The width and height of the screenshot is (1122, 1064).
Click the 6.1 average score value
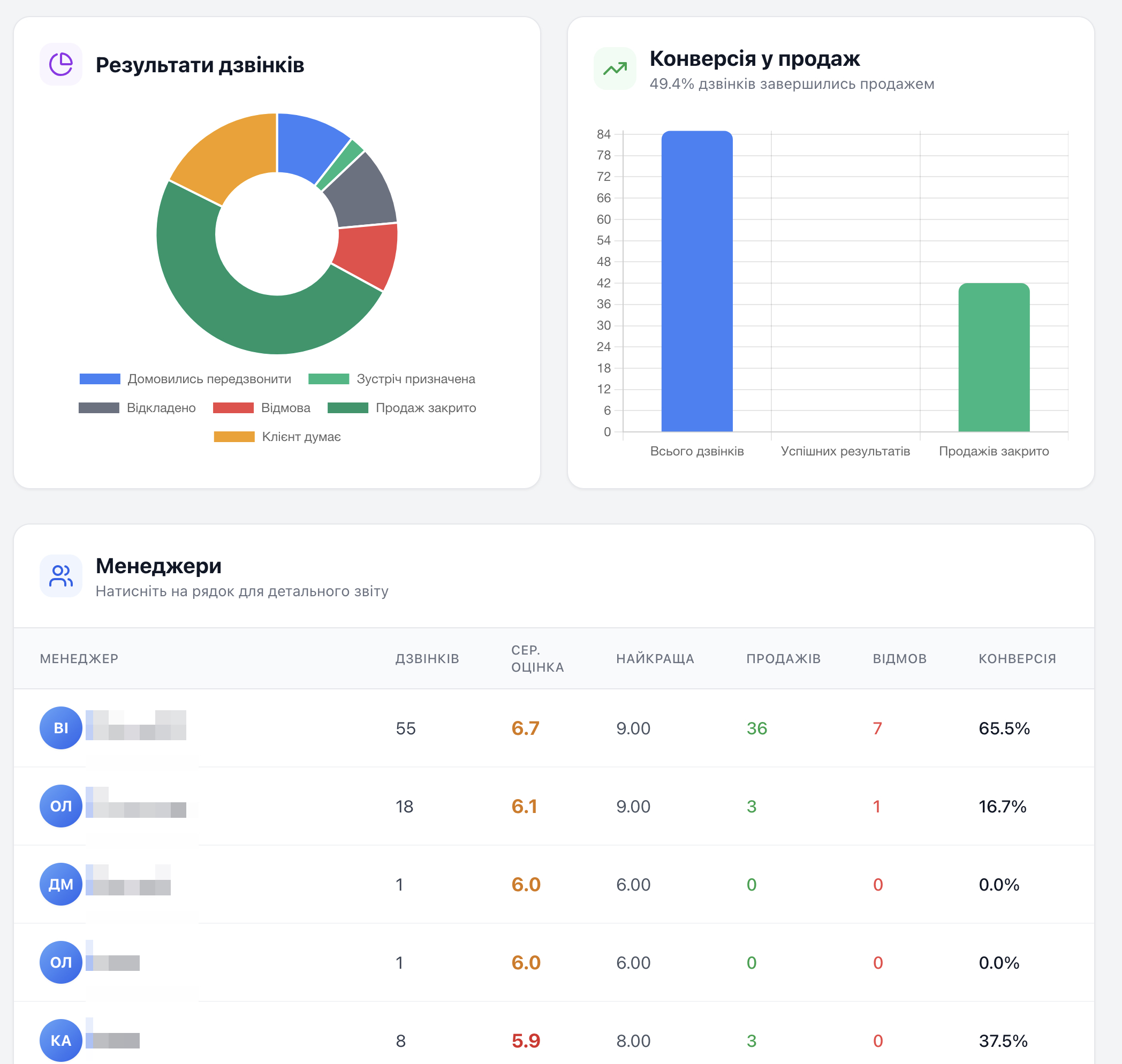point(524,807)
